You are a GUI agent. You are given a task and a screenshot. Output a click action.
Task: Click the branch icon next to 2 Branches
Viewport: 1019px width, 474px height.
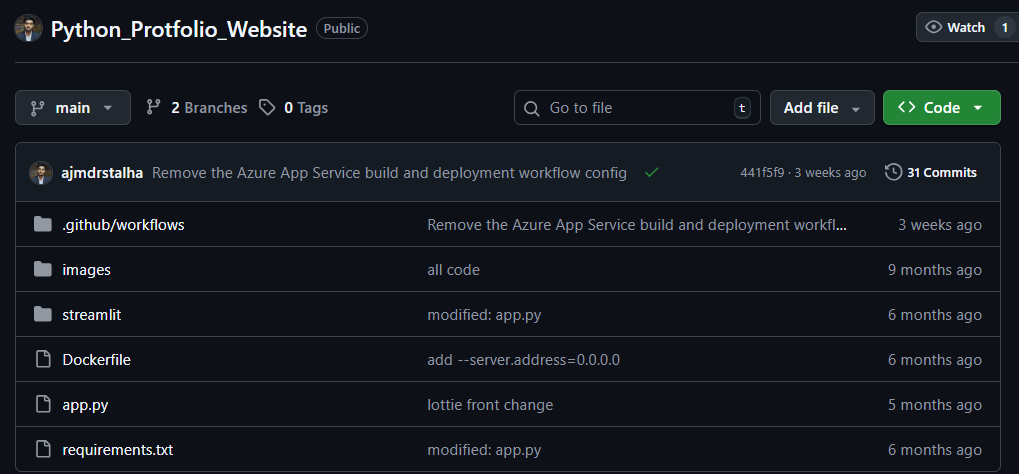point(153,107)
